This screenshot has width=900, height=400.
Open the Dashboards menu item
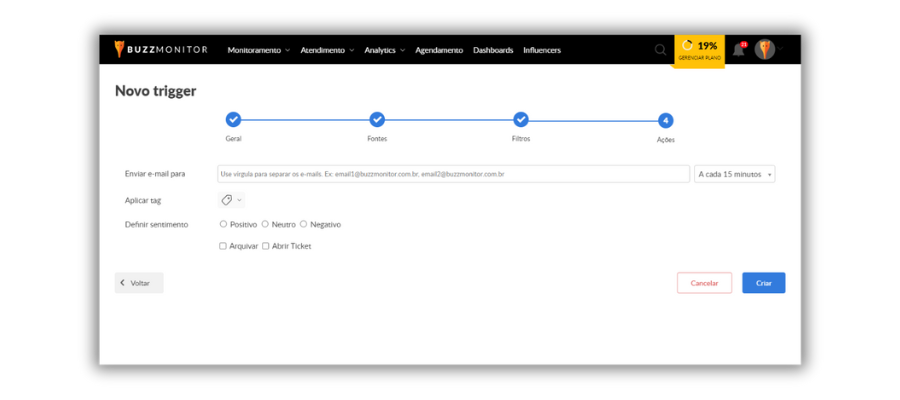point(493,50)
